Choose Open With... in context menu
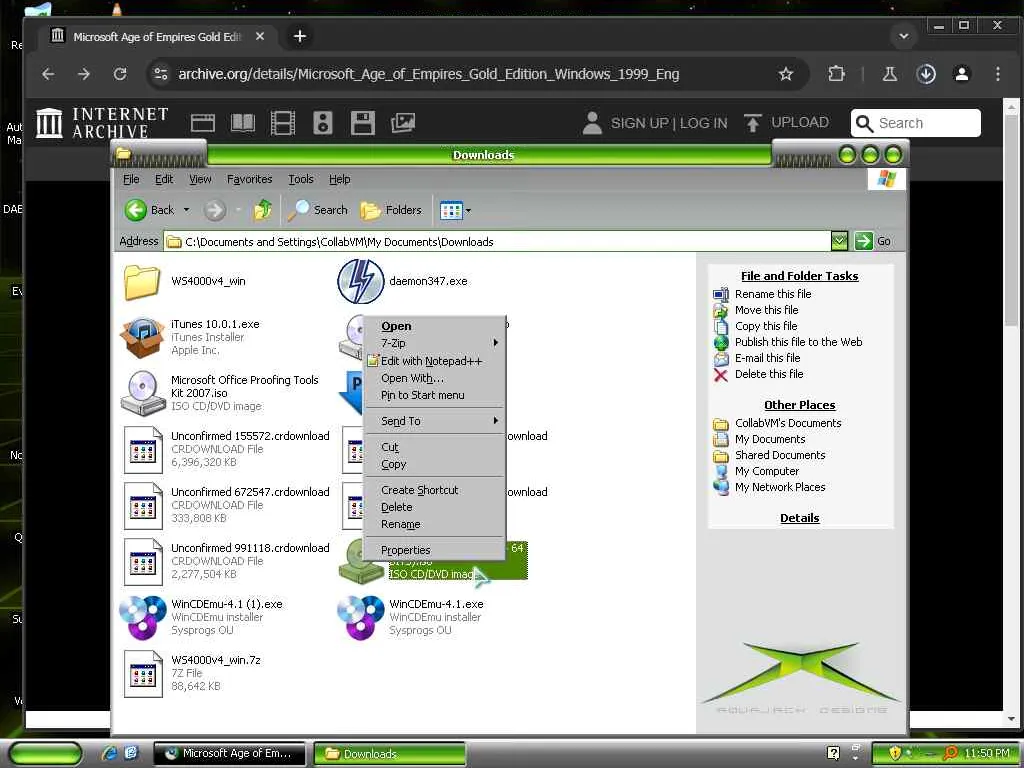The height and width of the screenshot is (768, 1024). [435, 378]
